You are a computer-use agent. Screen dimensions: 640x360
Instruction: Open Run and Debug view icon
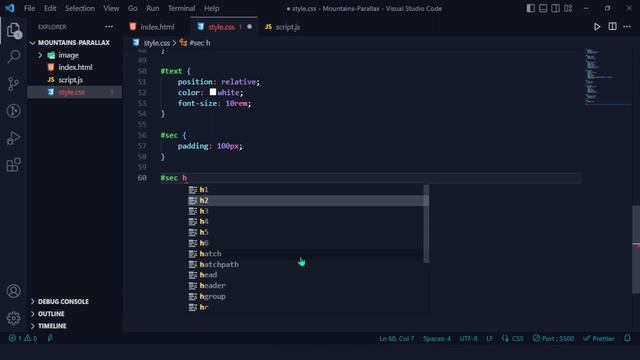tap(13, 138)
